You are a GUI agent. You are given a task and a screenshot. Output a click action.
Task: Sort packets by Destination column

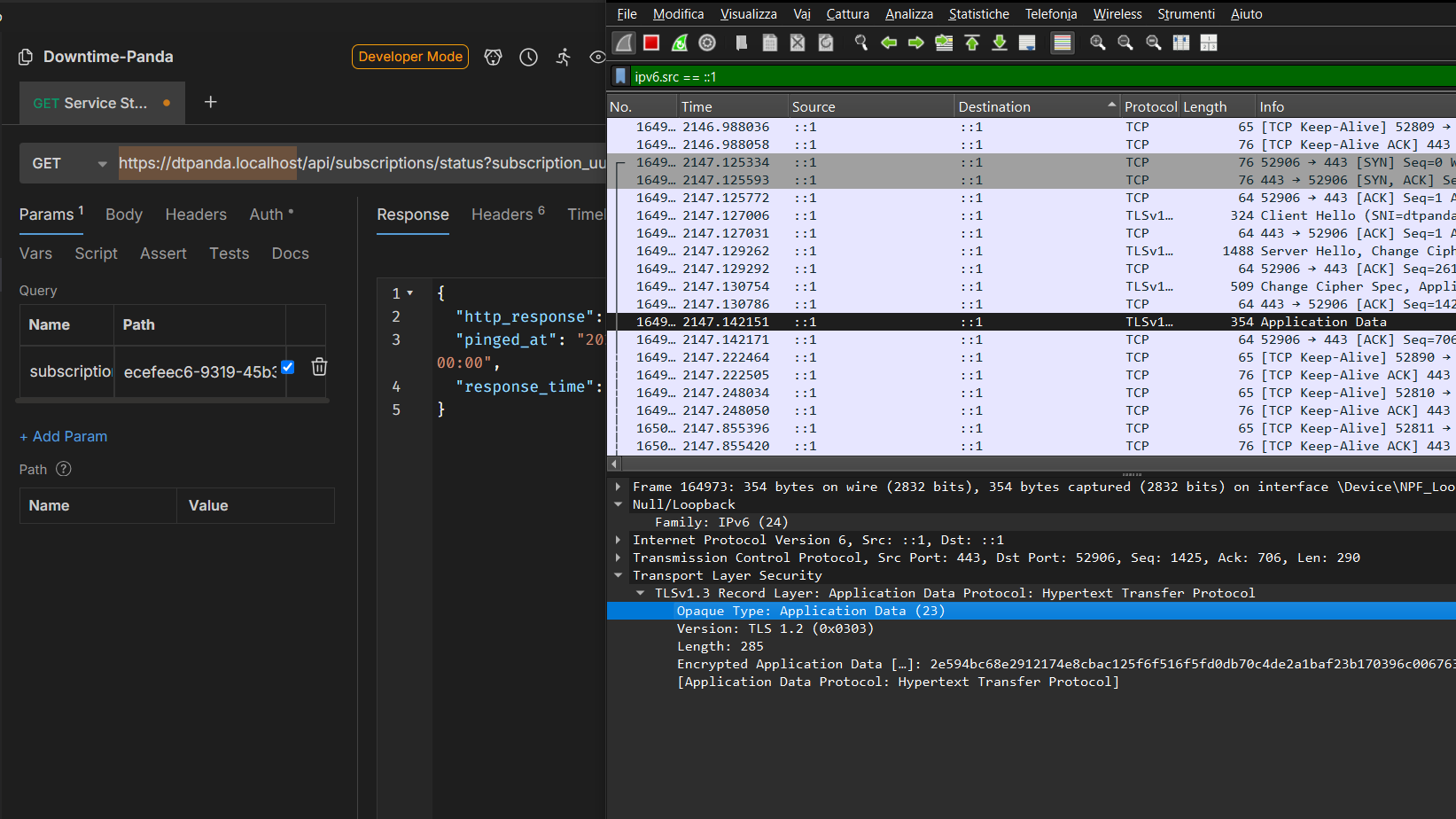click(x=1037, y=106)
